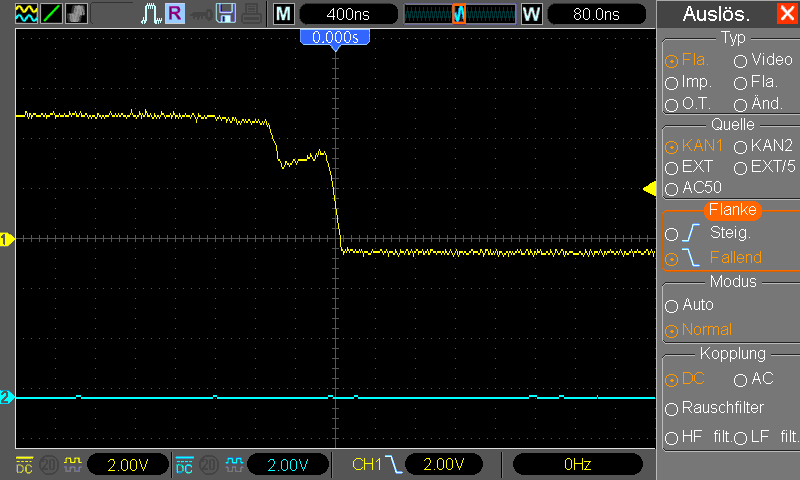Viewport: 800px width, 480px height.
Task: Click the CH1 trigger source label at bottom
Action: click(x=366, y=465)
